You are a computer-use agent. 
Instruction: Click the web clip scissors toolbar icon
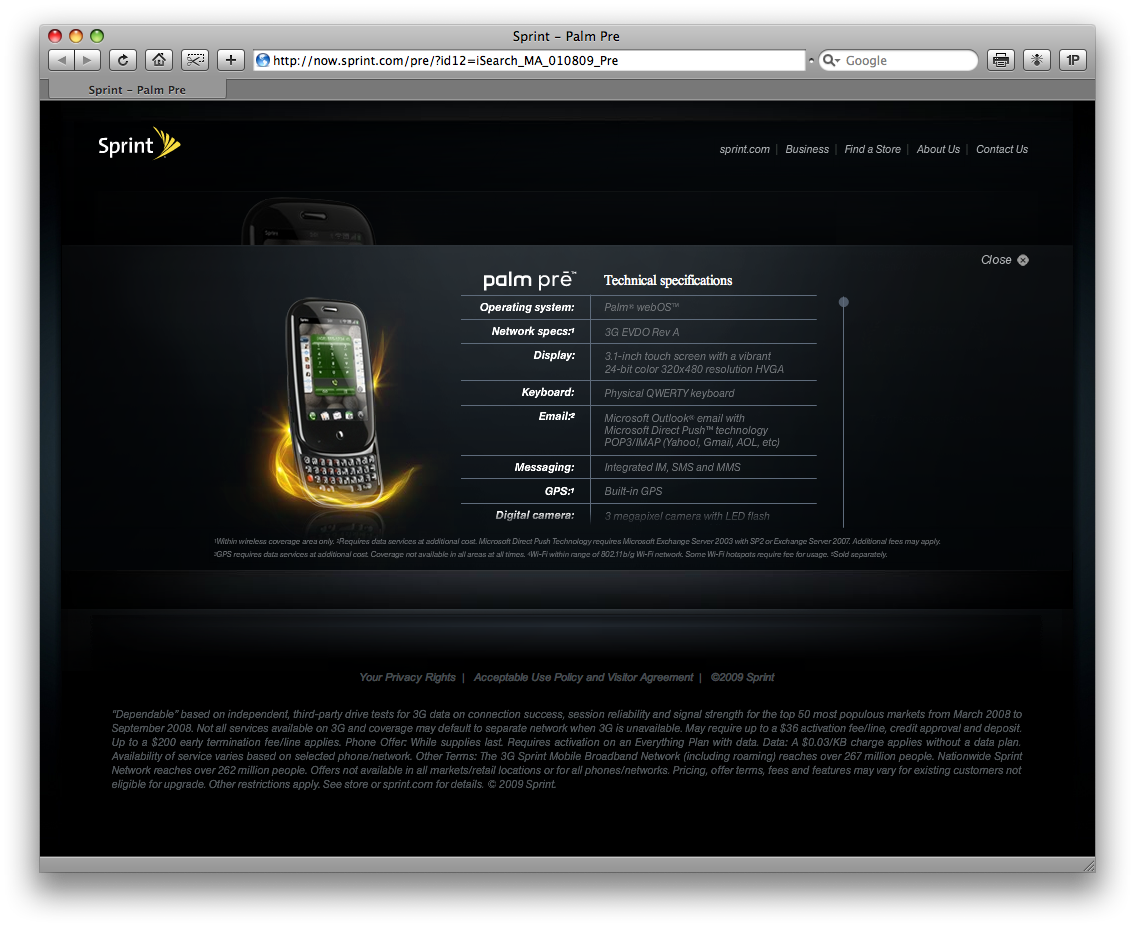click(x=194, y=60)
